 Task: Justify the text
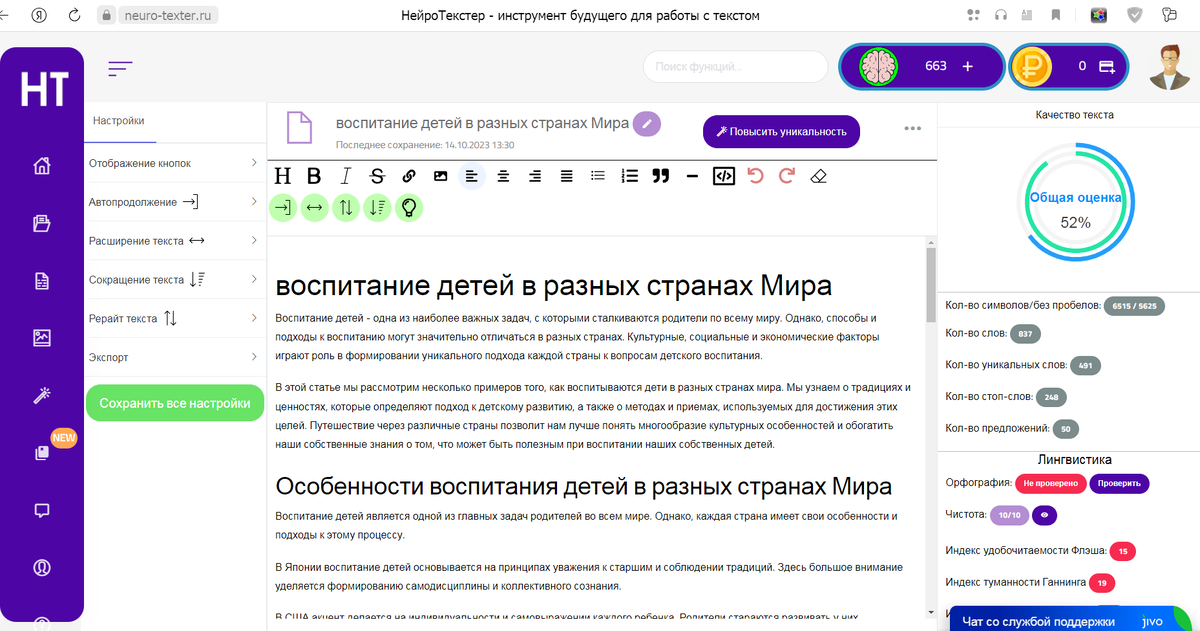click(x=567, y=176)
